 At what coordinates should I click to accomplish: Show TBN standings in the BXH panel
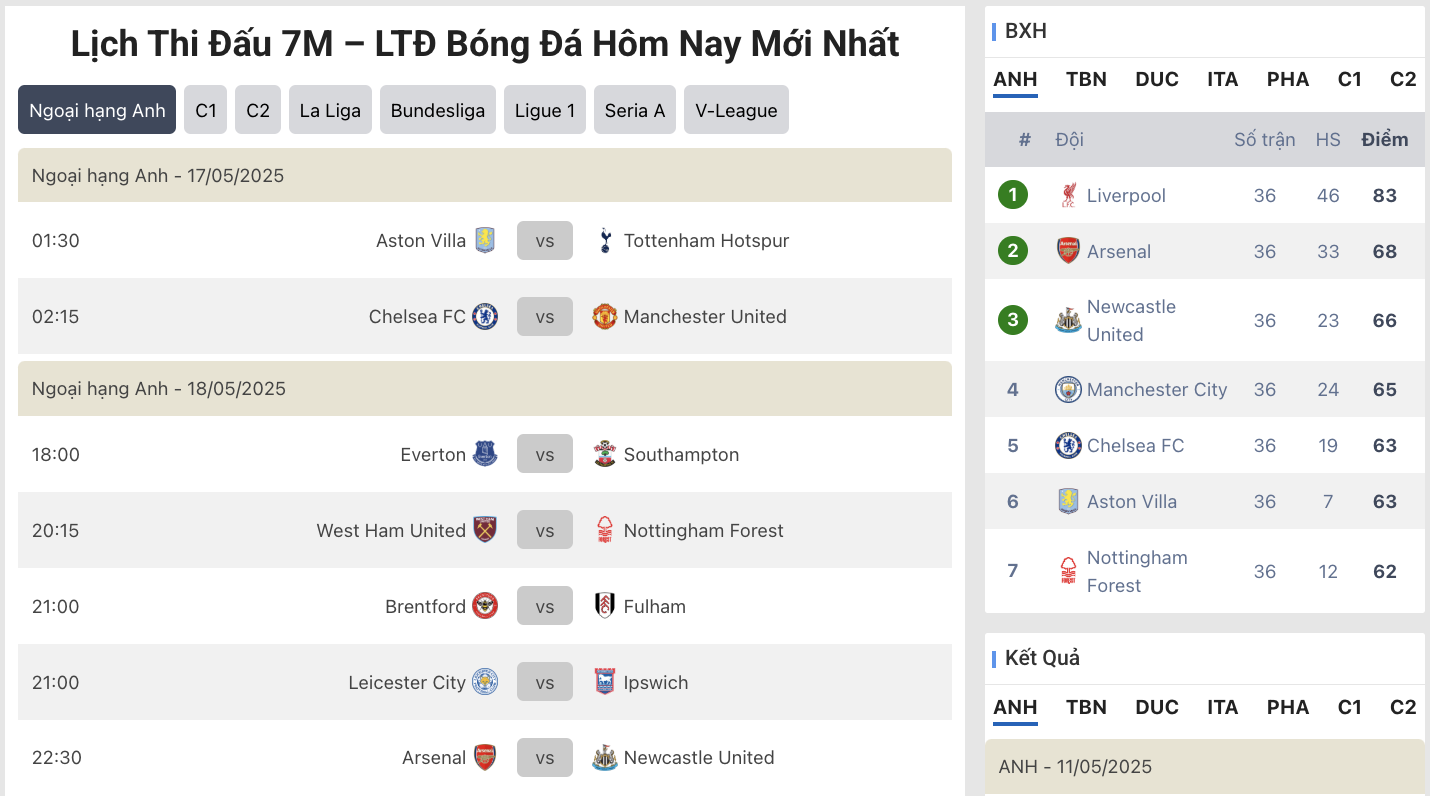point(1086,79)
